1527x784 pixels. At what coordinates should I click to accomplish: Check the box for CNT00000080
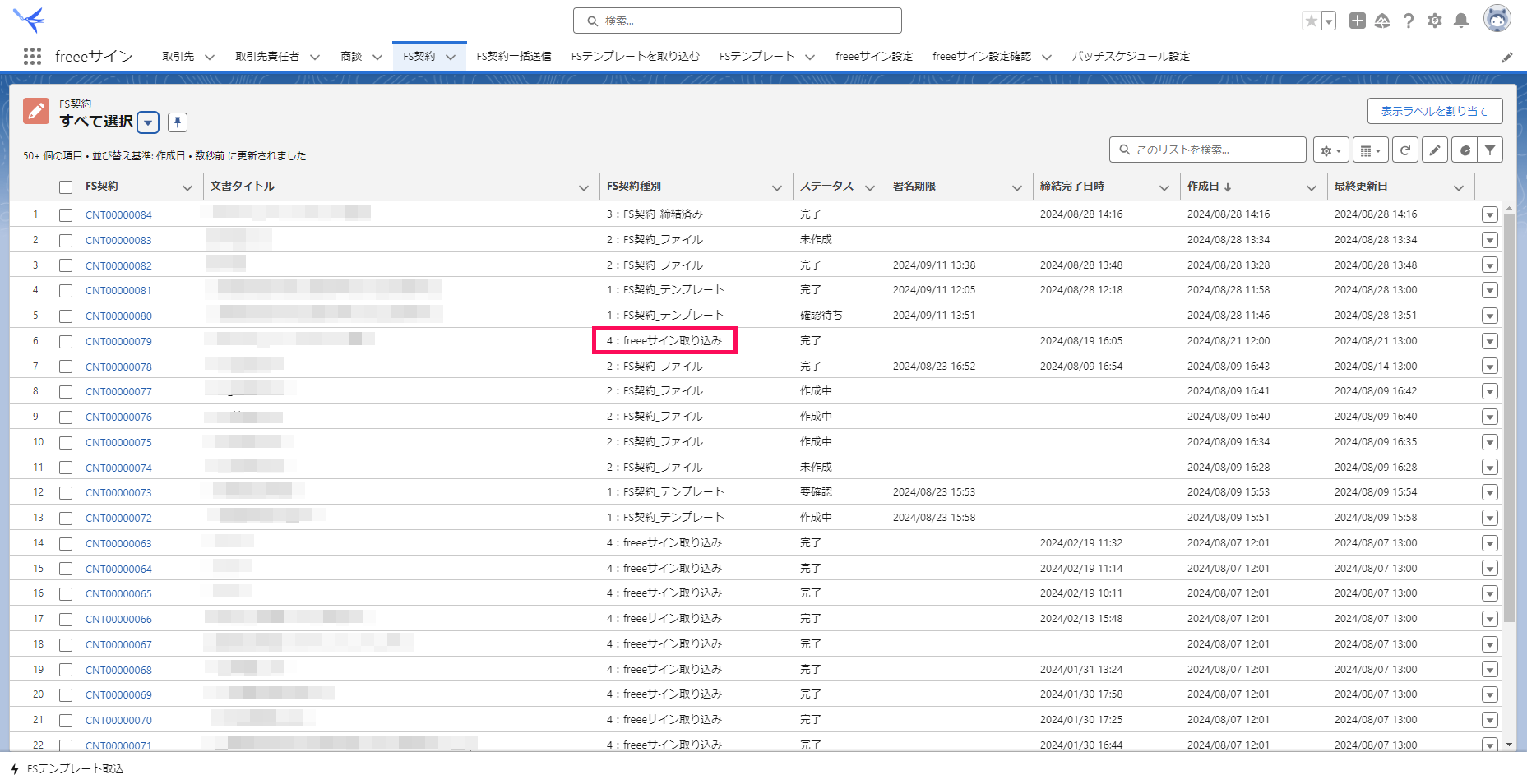(x=66, y=316)
